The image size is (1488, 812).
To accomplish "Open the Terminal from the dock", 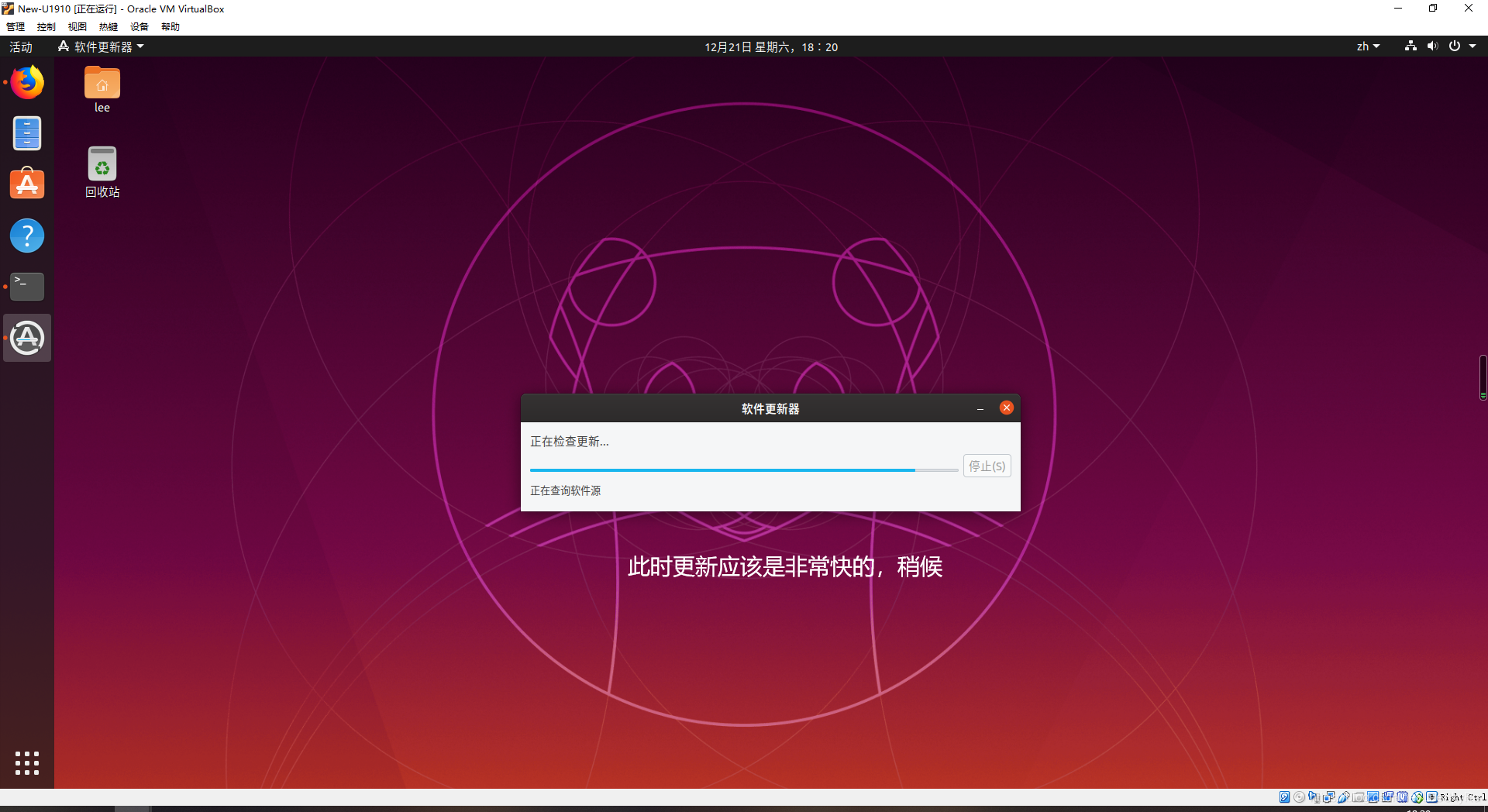I will pos(26,286).
